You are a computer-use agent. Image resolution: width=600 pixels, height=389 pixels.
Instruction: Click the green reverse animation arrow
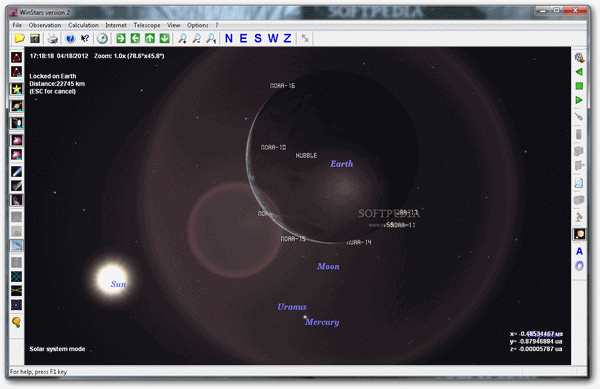point(579,72)
